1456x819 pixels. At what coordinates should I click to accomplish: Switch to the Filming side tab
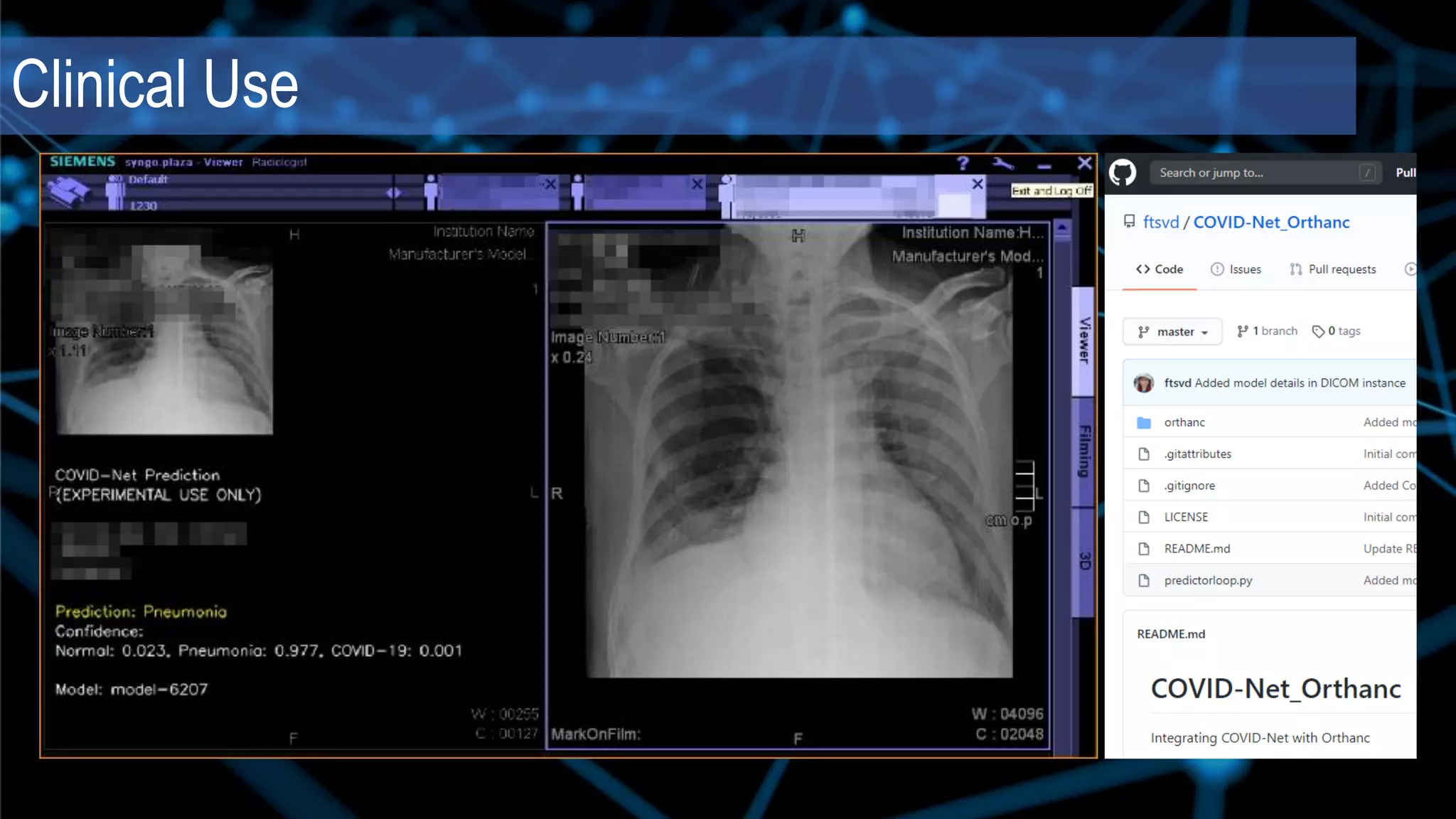click(1083, 451)
